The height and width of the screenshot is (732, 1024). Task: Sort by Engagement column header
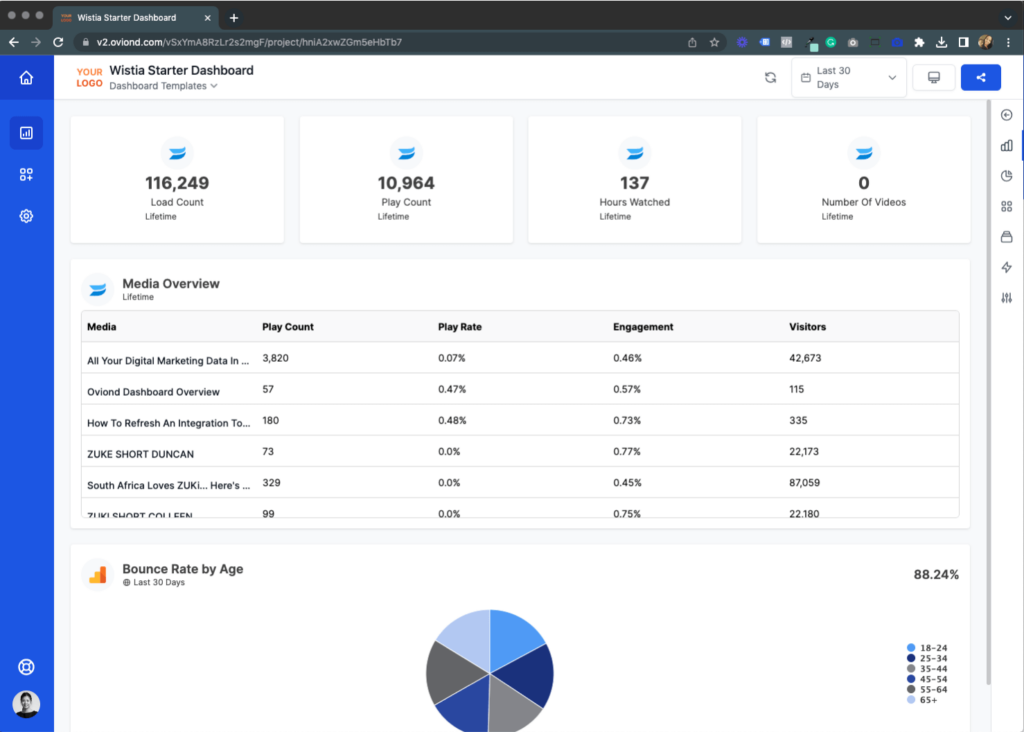pyautogui.click(x=643, y=327)
